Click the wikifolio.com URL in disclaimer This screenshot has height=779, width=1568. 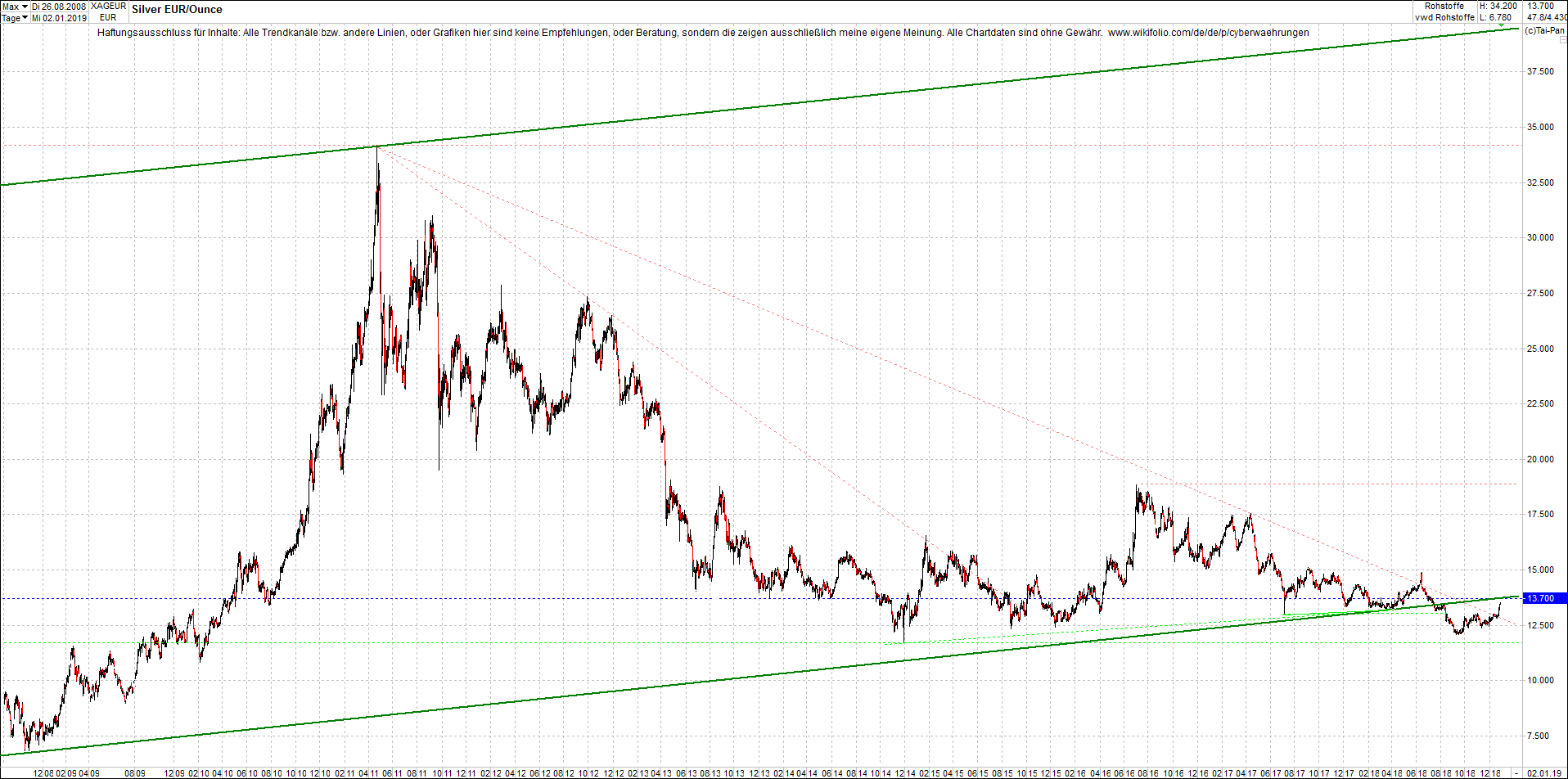pos(1208,33)
